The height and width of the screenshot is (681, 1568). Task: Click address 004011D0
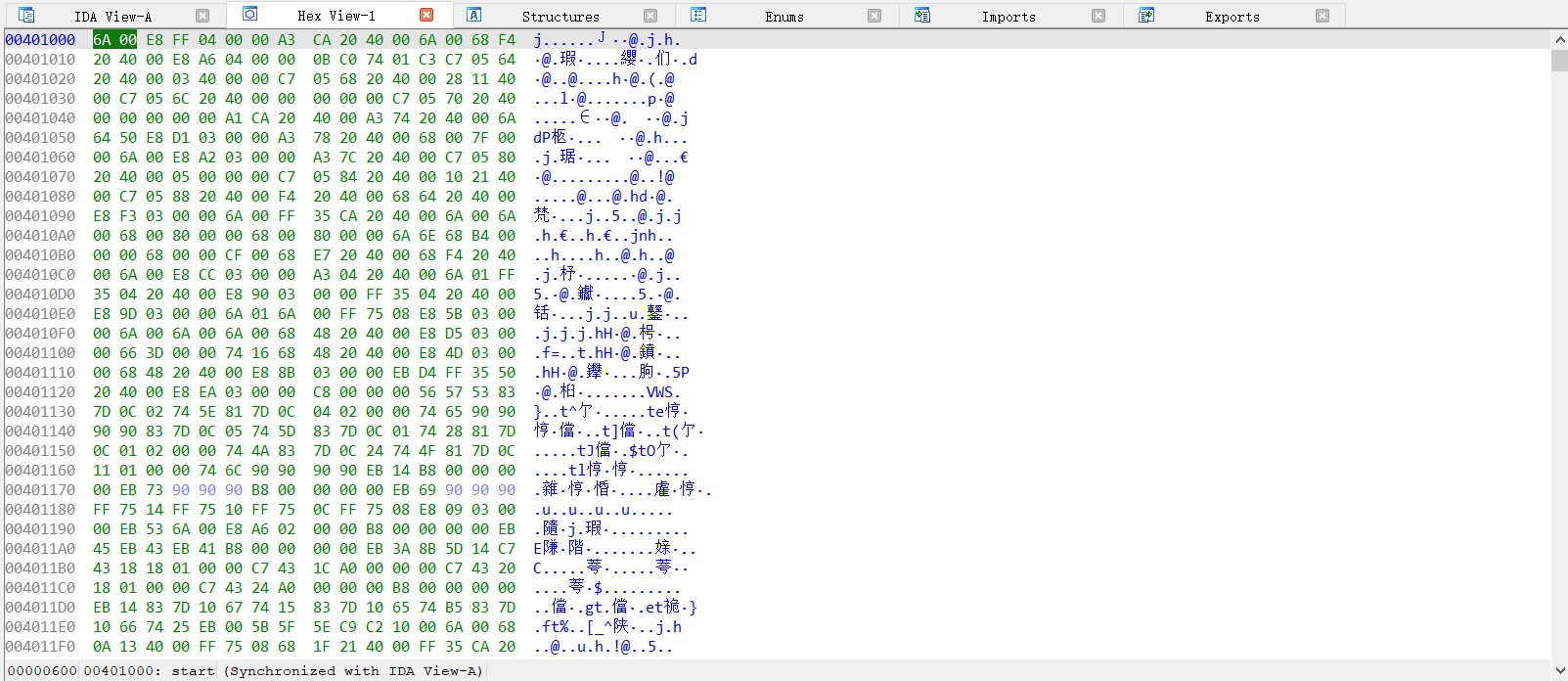click(x=40, y=608)
